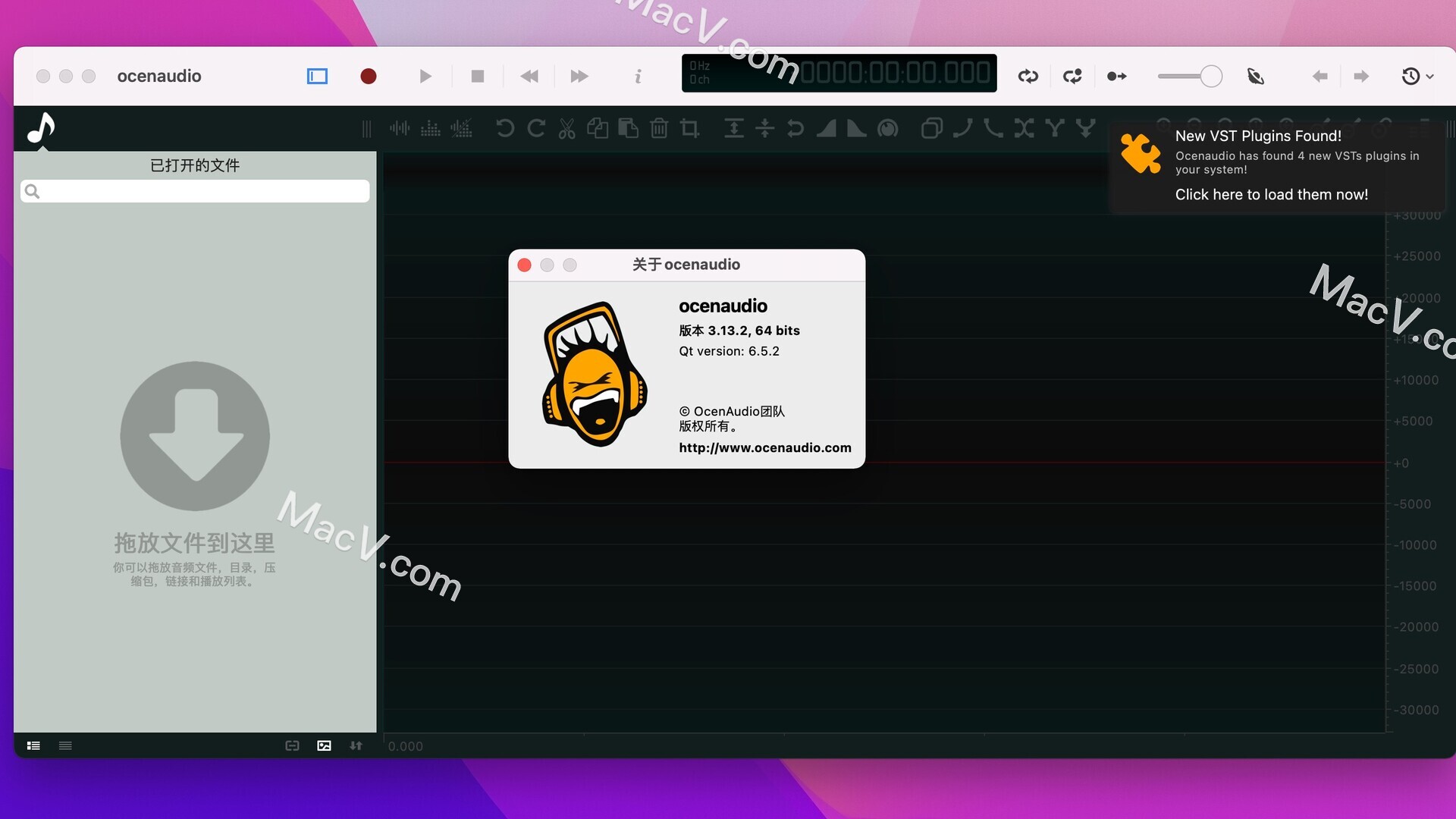Click the Paste icon
1456x819 pixels.
pos(628,128)
